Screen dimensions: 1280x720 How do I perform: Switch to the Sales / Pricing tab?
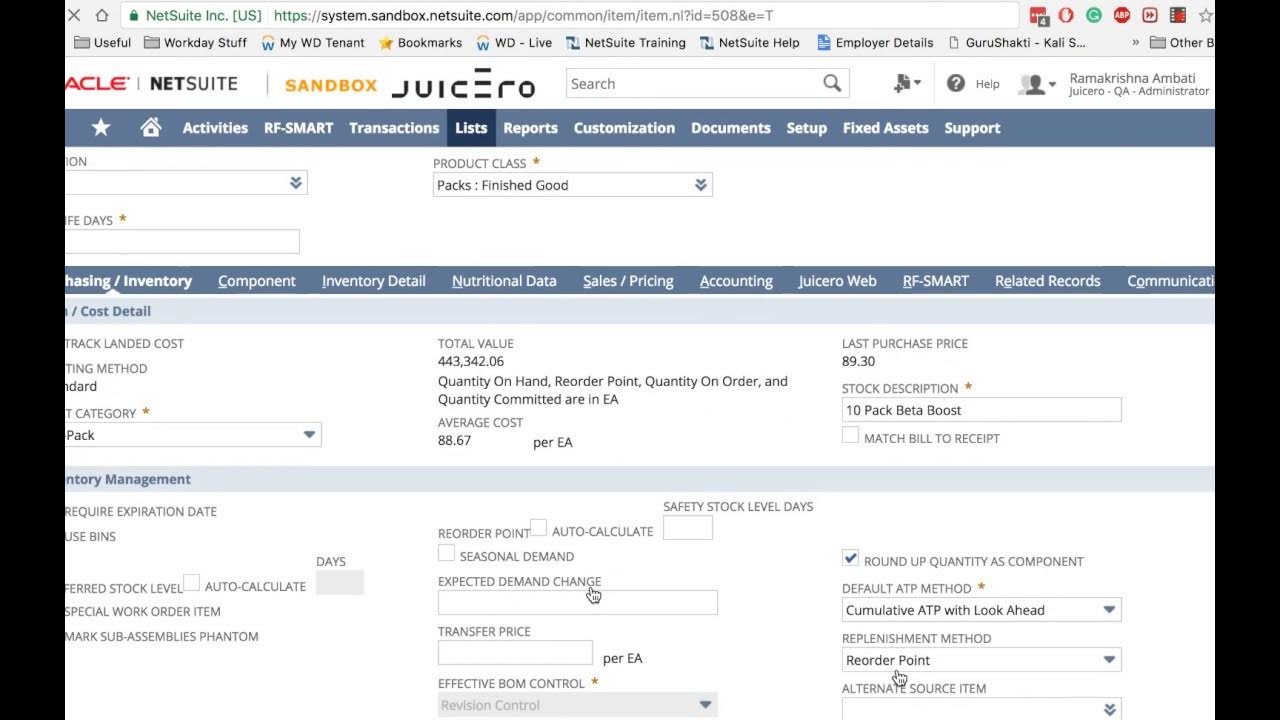tap(628, 281)
